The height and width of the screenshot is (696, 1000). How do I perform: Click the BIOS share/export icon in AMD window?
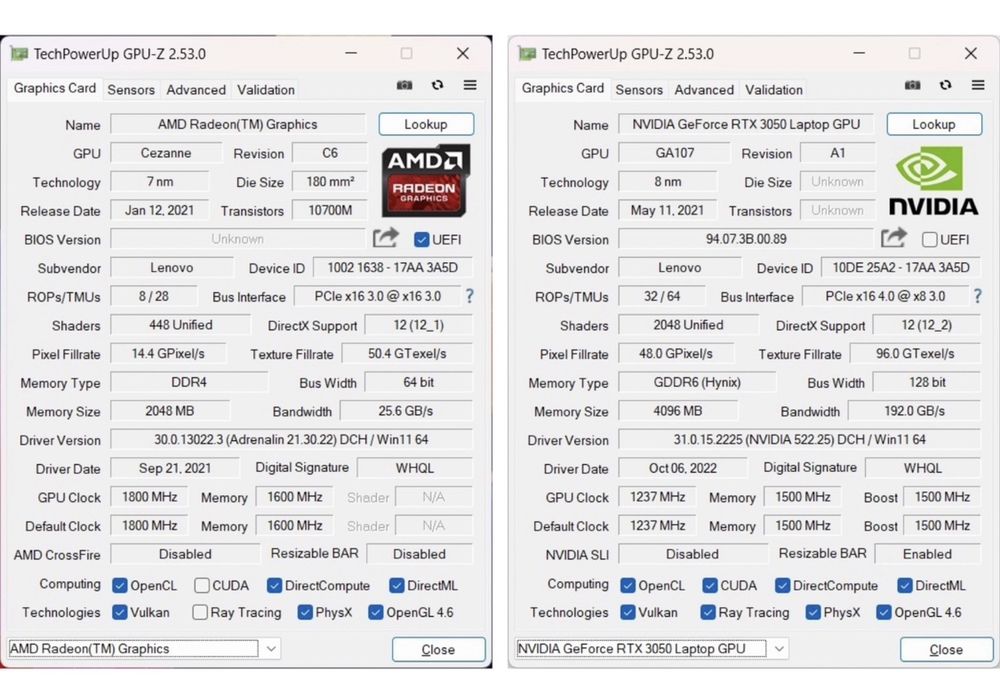(x=385, y=238)
